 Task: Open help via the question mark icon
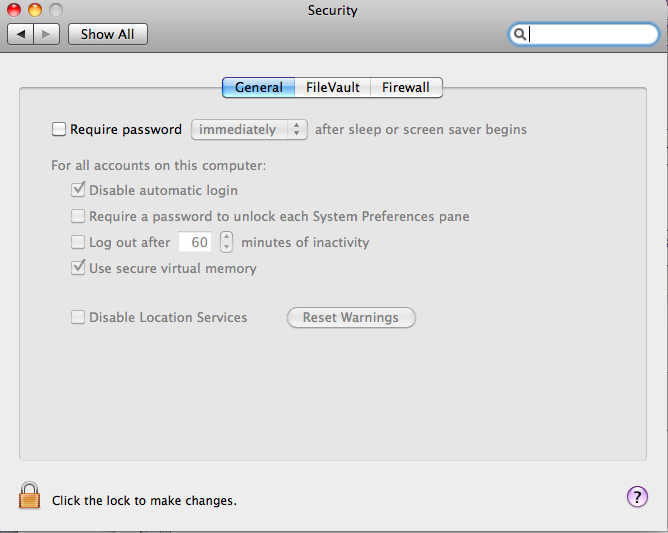click(x=637, y=497)
